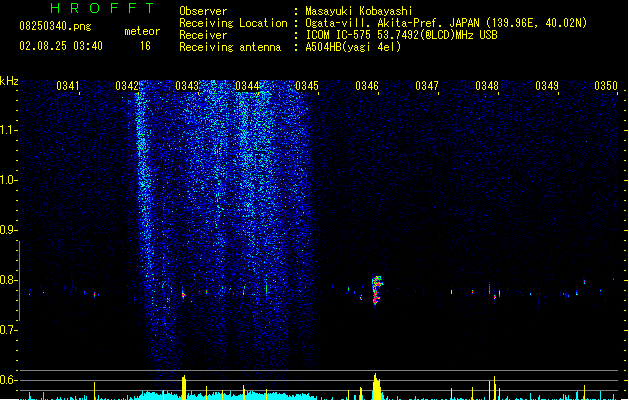Click the 0343 time marker
This screenshot has width=629, height=400.
(187, 86)
